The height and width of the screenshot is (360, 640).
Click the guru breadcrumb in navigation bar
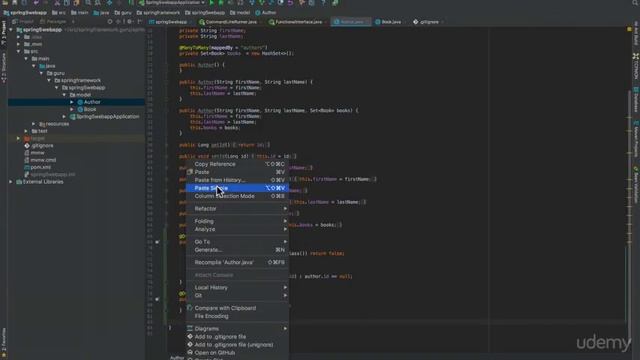[122, 13]
